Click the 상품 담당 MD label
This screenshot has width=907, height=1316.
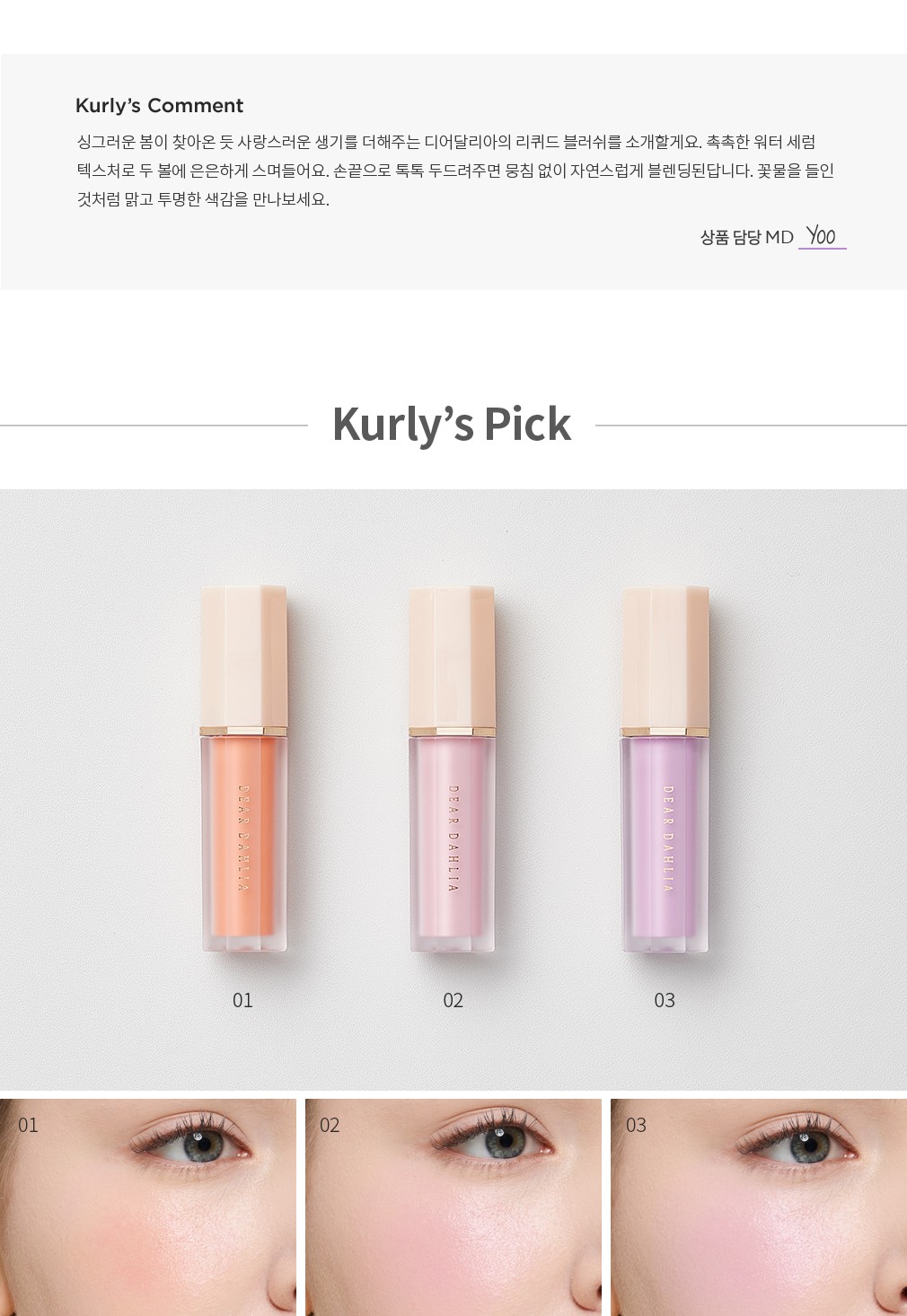click(x=747, y=237)
